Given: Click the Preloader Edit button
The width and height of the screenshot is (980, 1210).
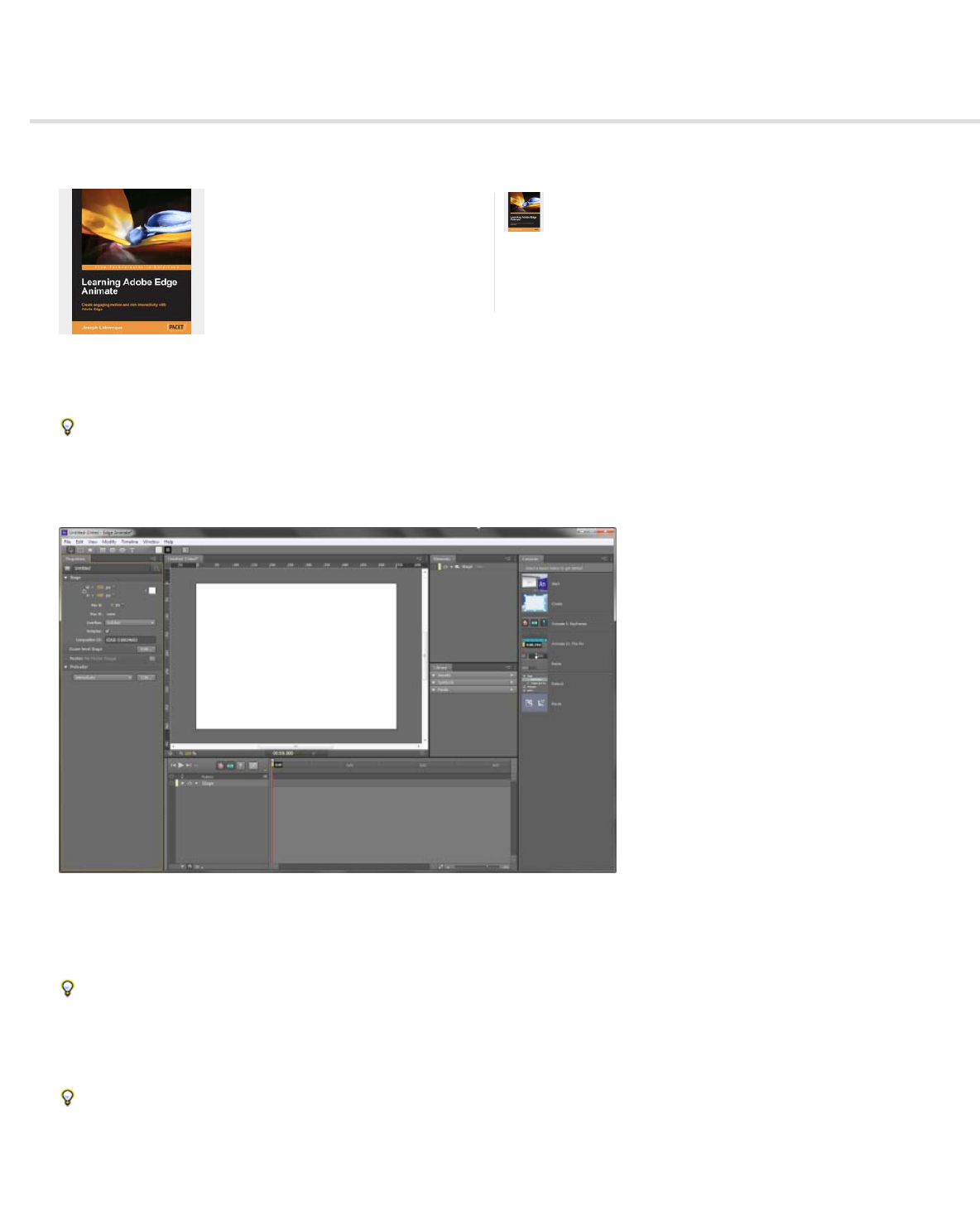Looking at the screenshot, I should click(x=146, y=677).
